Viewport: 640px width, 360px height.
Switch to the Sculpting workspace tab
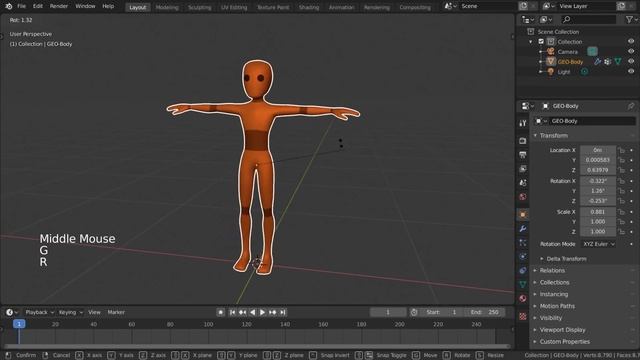coord(200,7)
